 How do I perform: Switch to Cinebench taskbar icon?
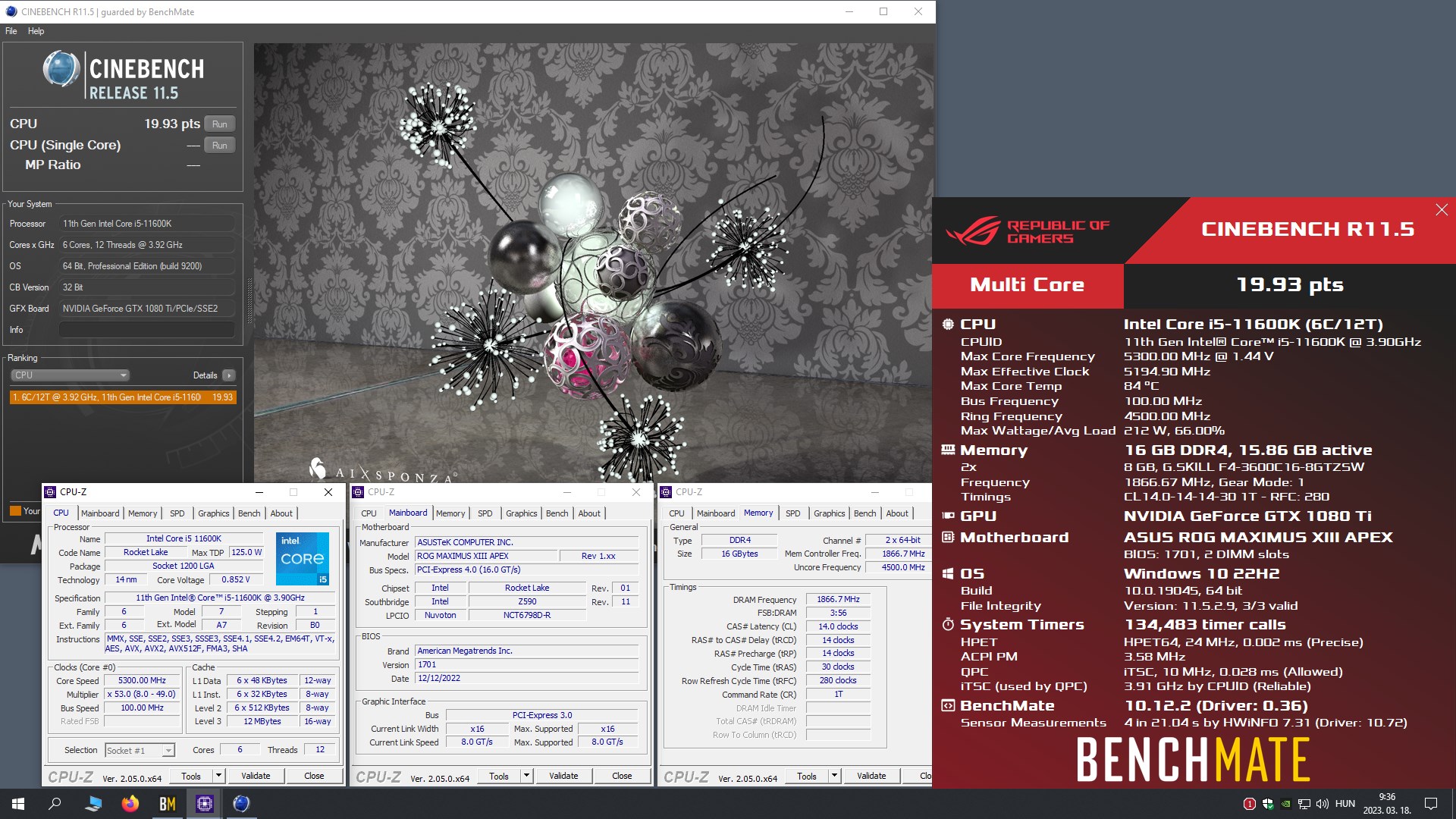click(241, 804)
